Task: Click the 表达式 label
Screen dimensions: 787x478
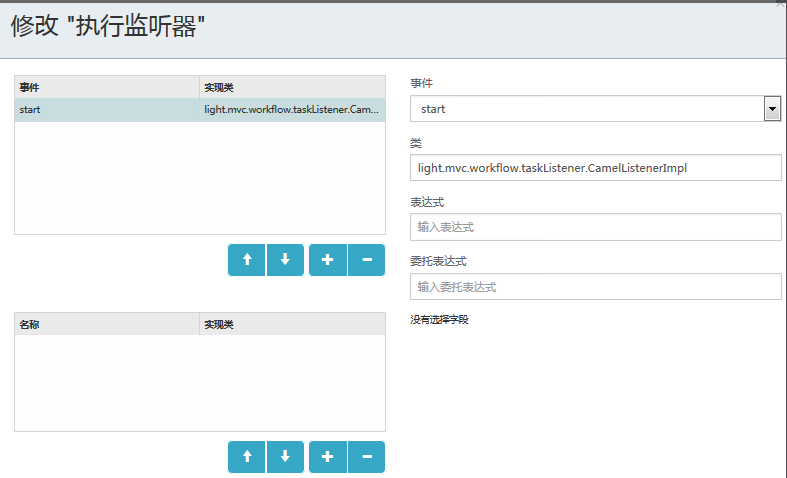Action: click(x=427, y=202)
